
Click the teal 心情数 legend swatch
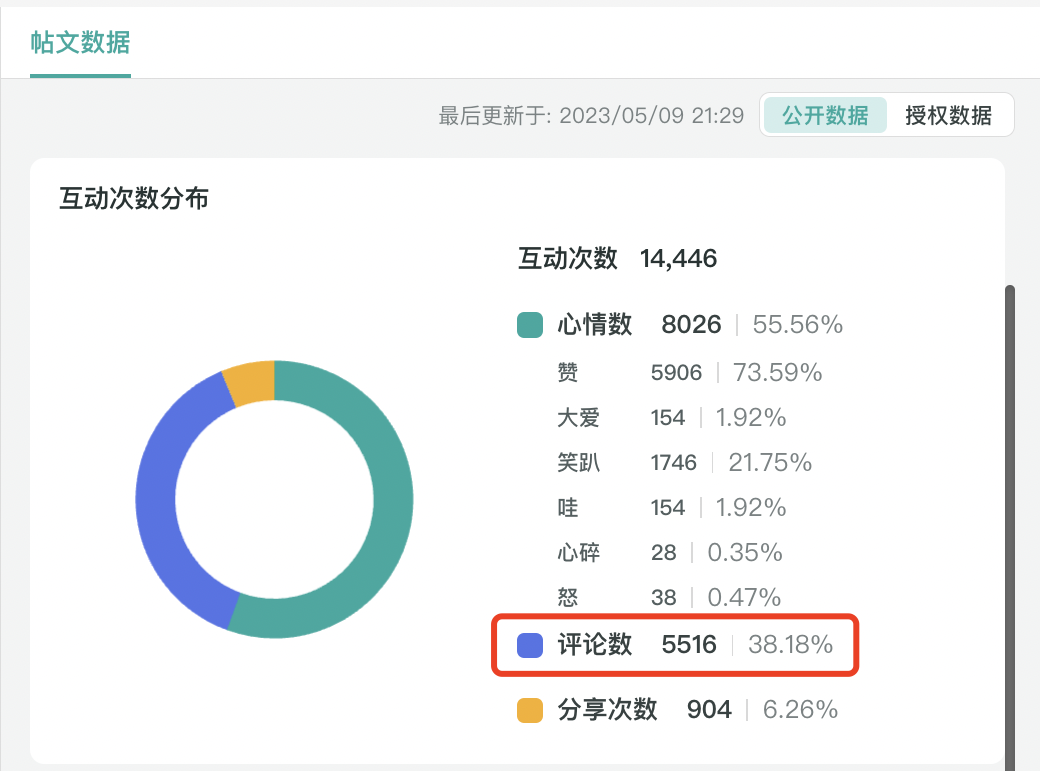pos(530,325)
